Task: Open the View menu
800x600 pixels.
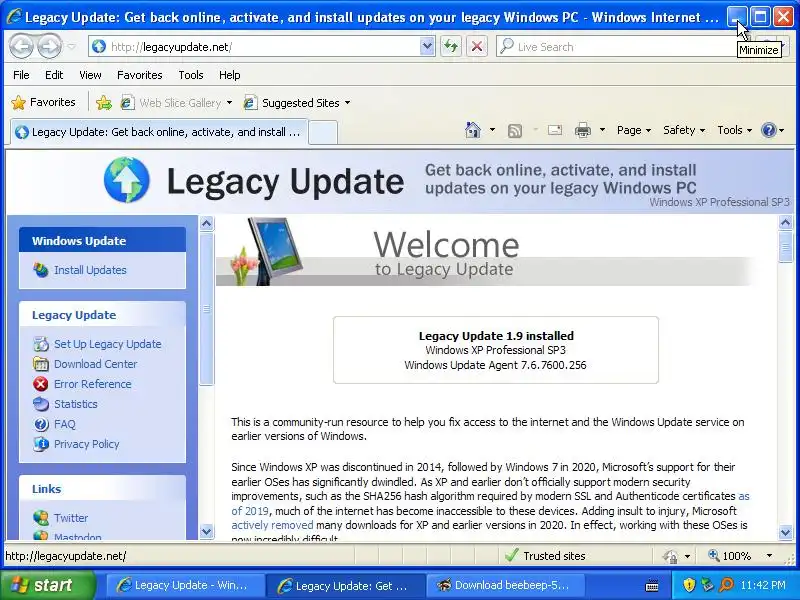Action: (x=90, y=75)
